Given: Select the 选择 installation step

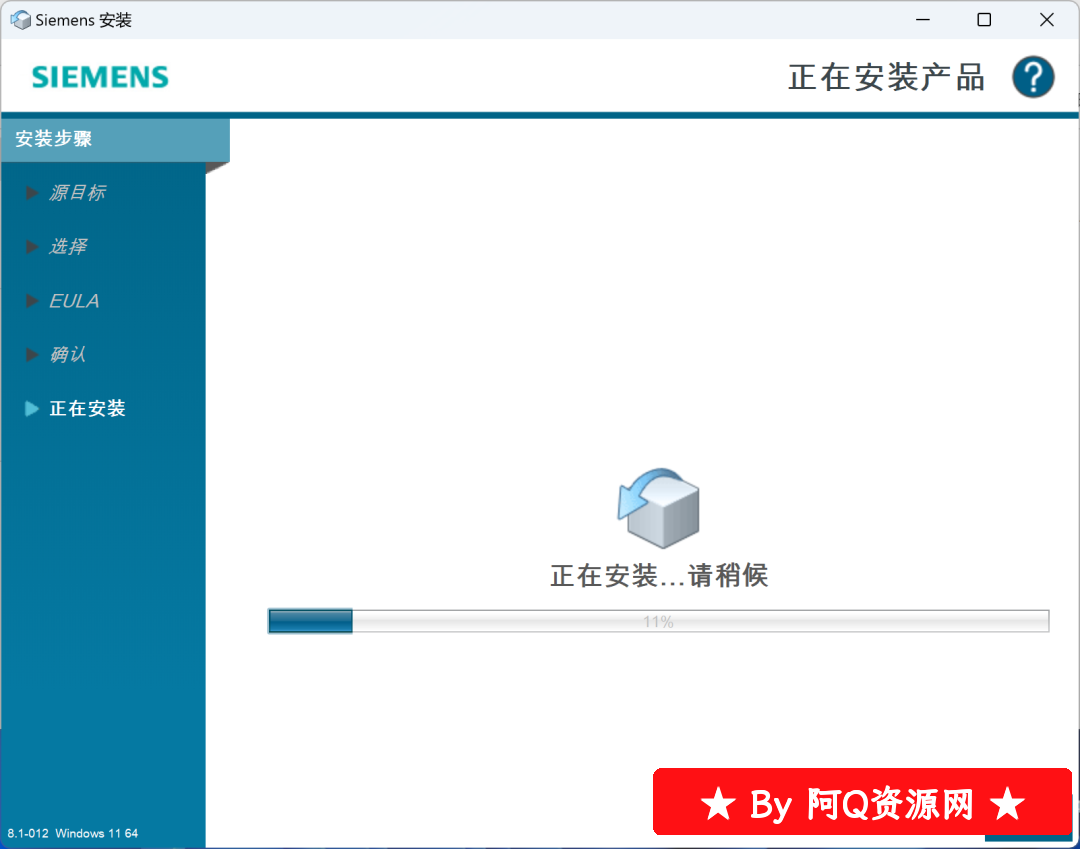Looking at the screenshot, I should tap(68, 247).
